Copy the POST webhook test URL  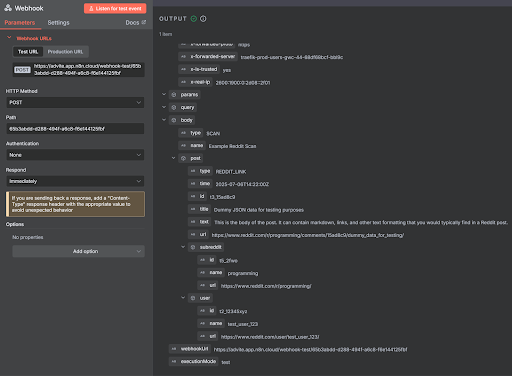pyautogui.click(x=79, y=69)
